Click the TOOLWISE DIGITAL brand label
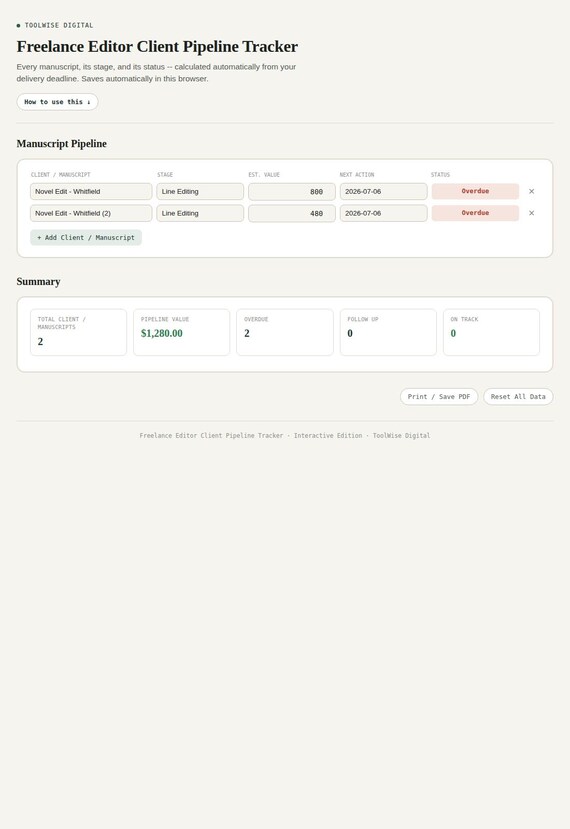 click(x=59, y=25)
